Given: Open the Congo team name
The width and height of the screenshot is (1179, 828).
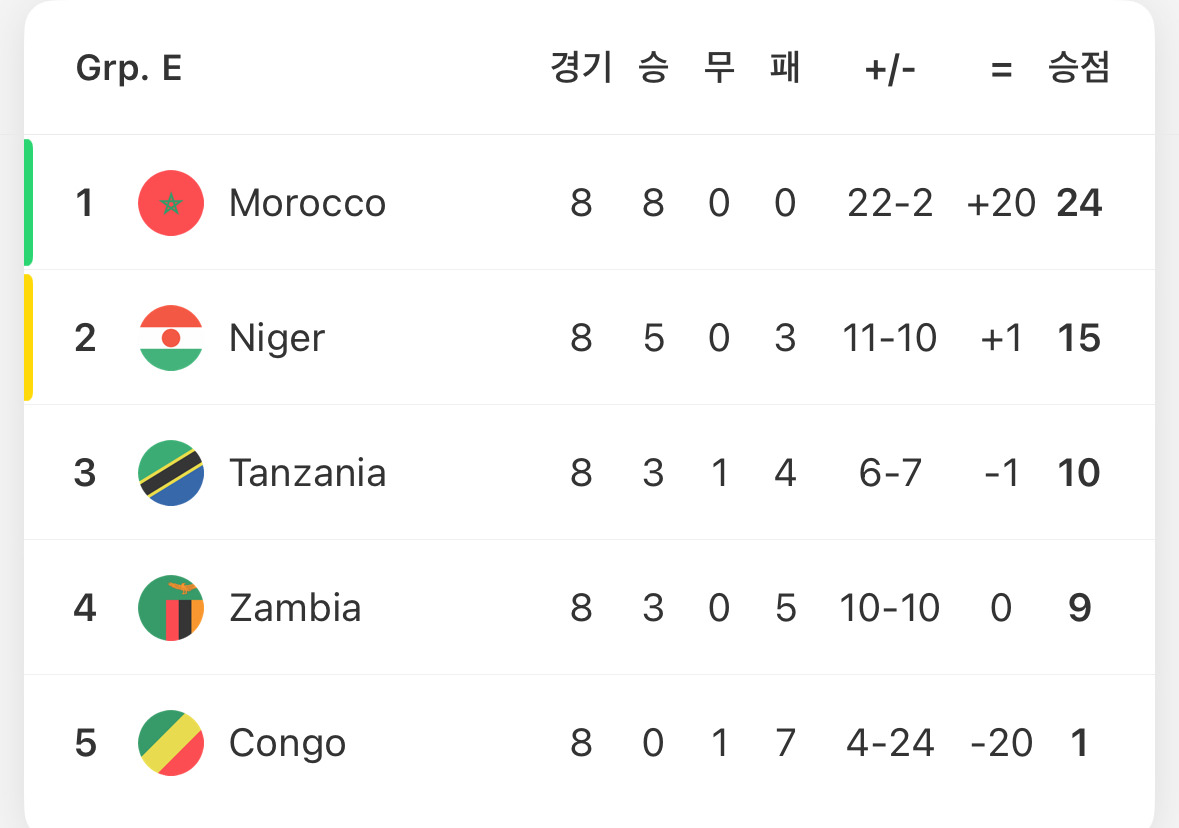Looking at the screenshot, I should pyautogui.click(x=287, y=743).
